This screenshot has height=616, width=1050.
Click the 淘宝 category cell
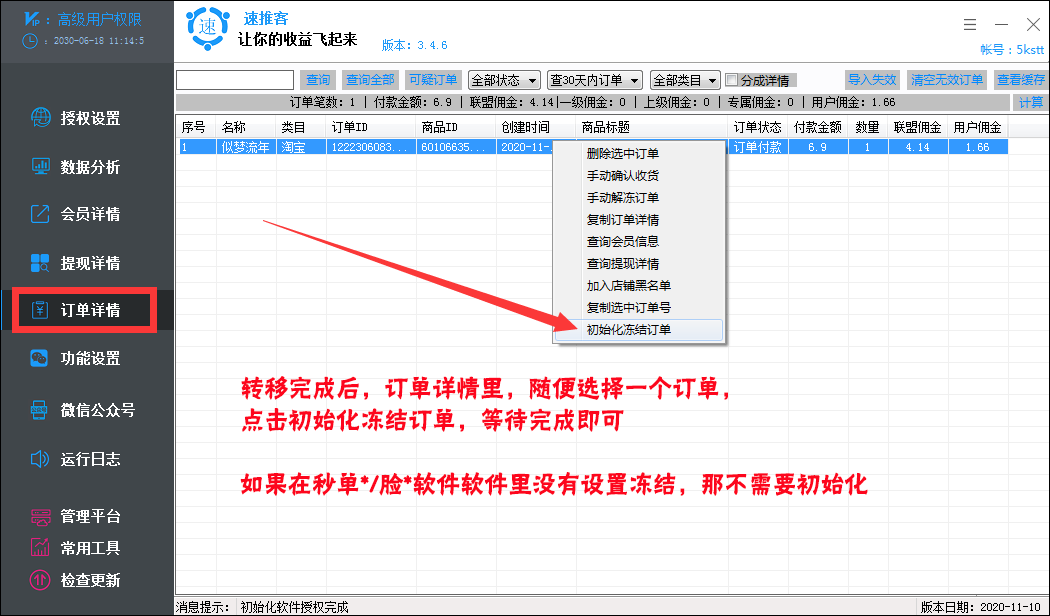[x=301, y=147]
